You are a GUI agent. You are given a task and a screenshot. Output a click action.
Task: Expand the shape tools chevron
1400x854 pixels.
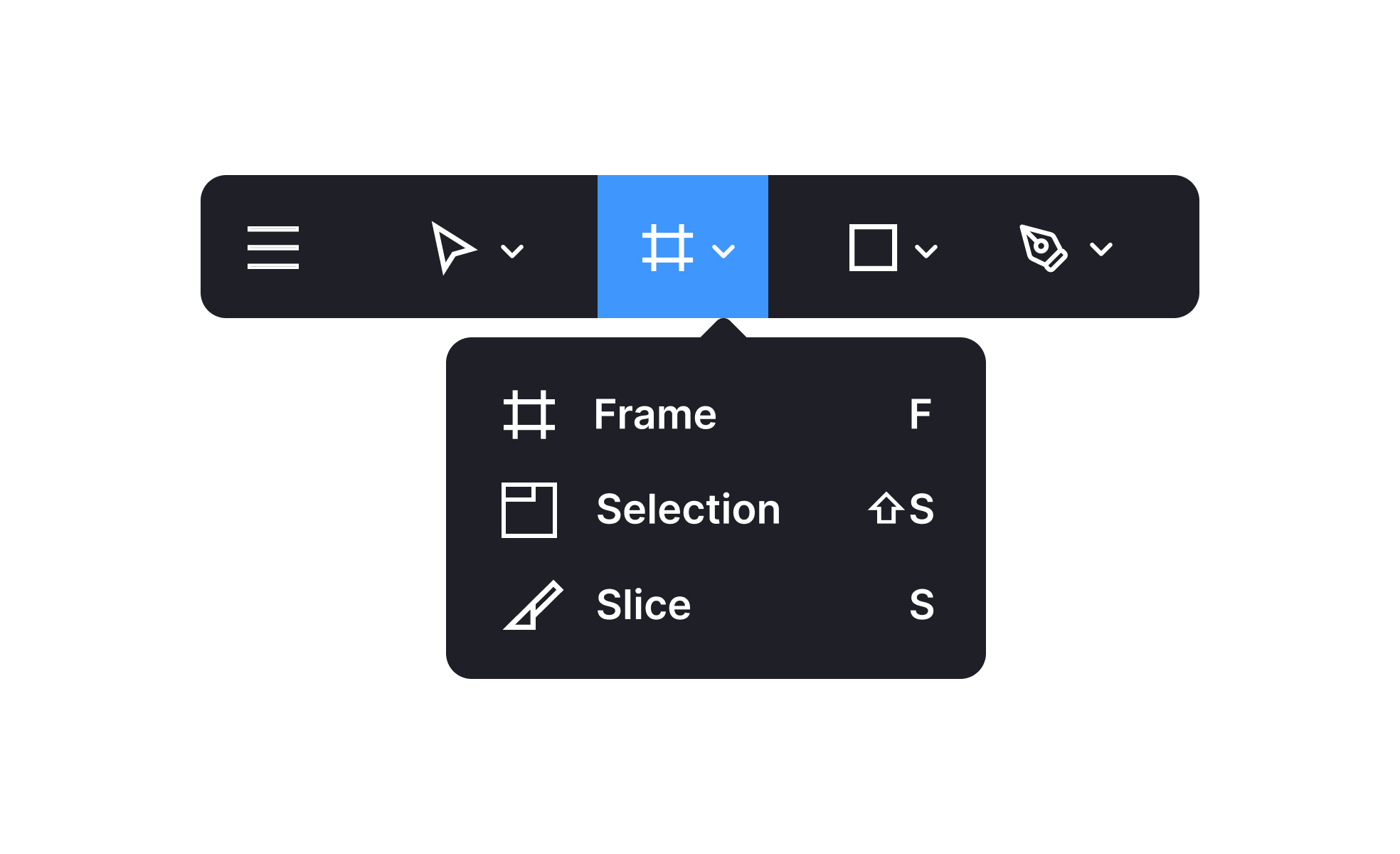point(926,251)
